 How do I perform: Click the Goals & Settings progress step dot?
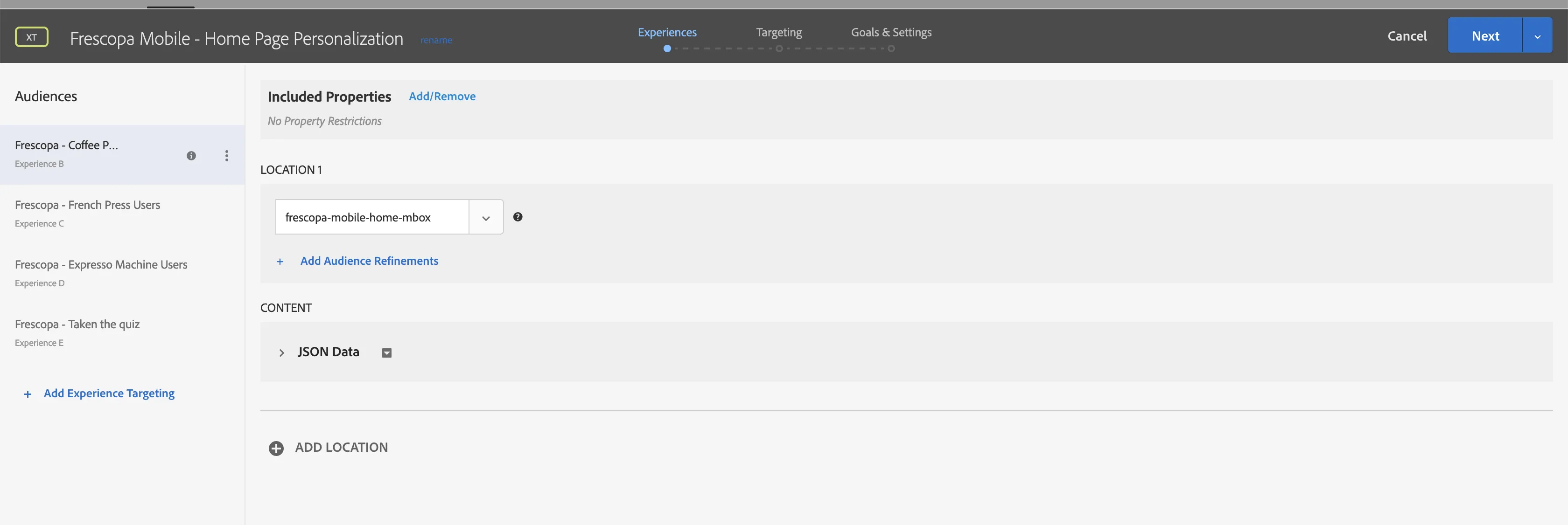pyautogui.click(x=891, y=48)
